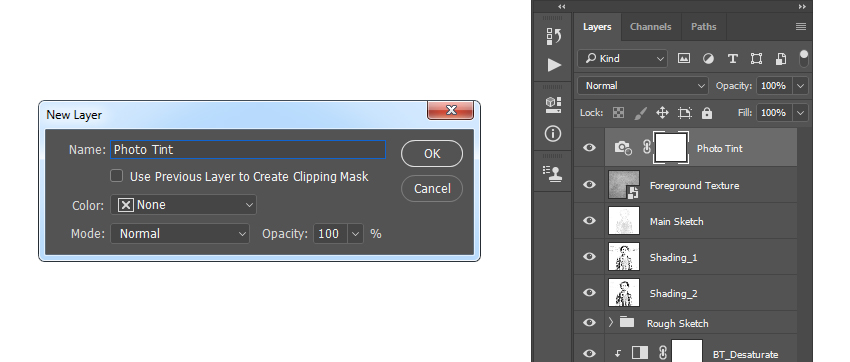This screenshot has height=362, width=850.
Task: Select the Shading_1 layer thumbnail
Action: [x=624, y=256]
